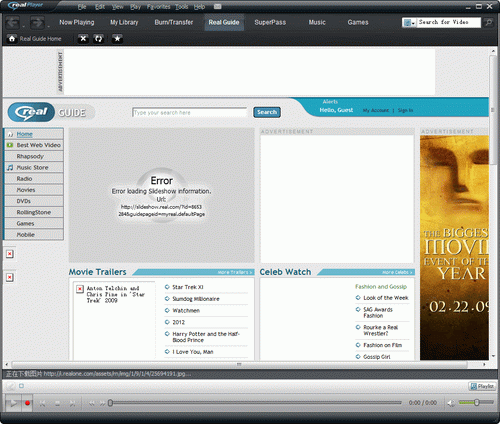500x424 pixels.
Task: Stop page loading with the X toolbar icon
Action: click(83, 39)
